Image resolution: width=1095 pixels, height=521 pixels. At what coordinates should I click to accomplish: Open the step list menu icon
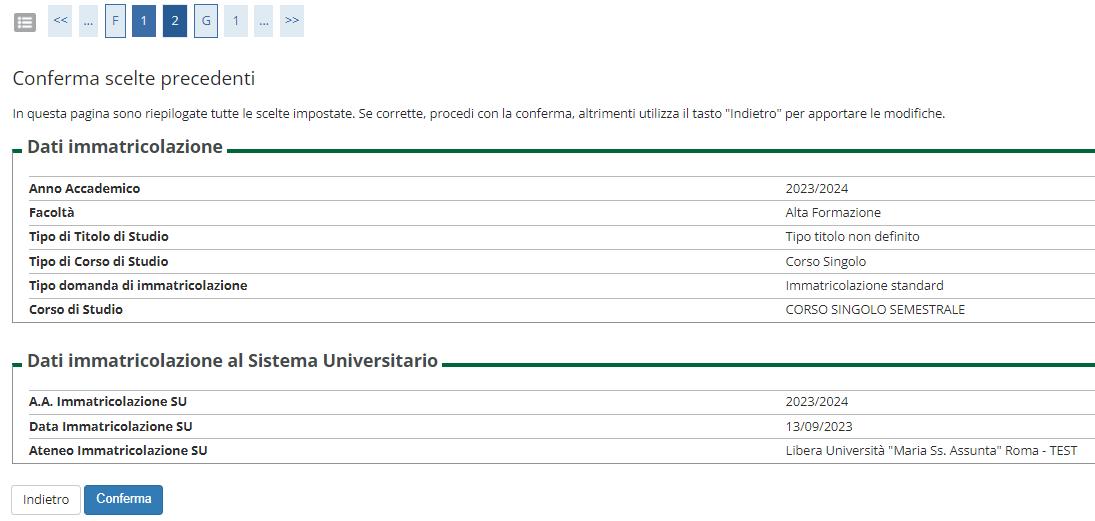(25, 21)
